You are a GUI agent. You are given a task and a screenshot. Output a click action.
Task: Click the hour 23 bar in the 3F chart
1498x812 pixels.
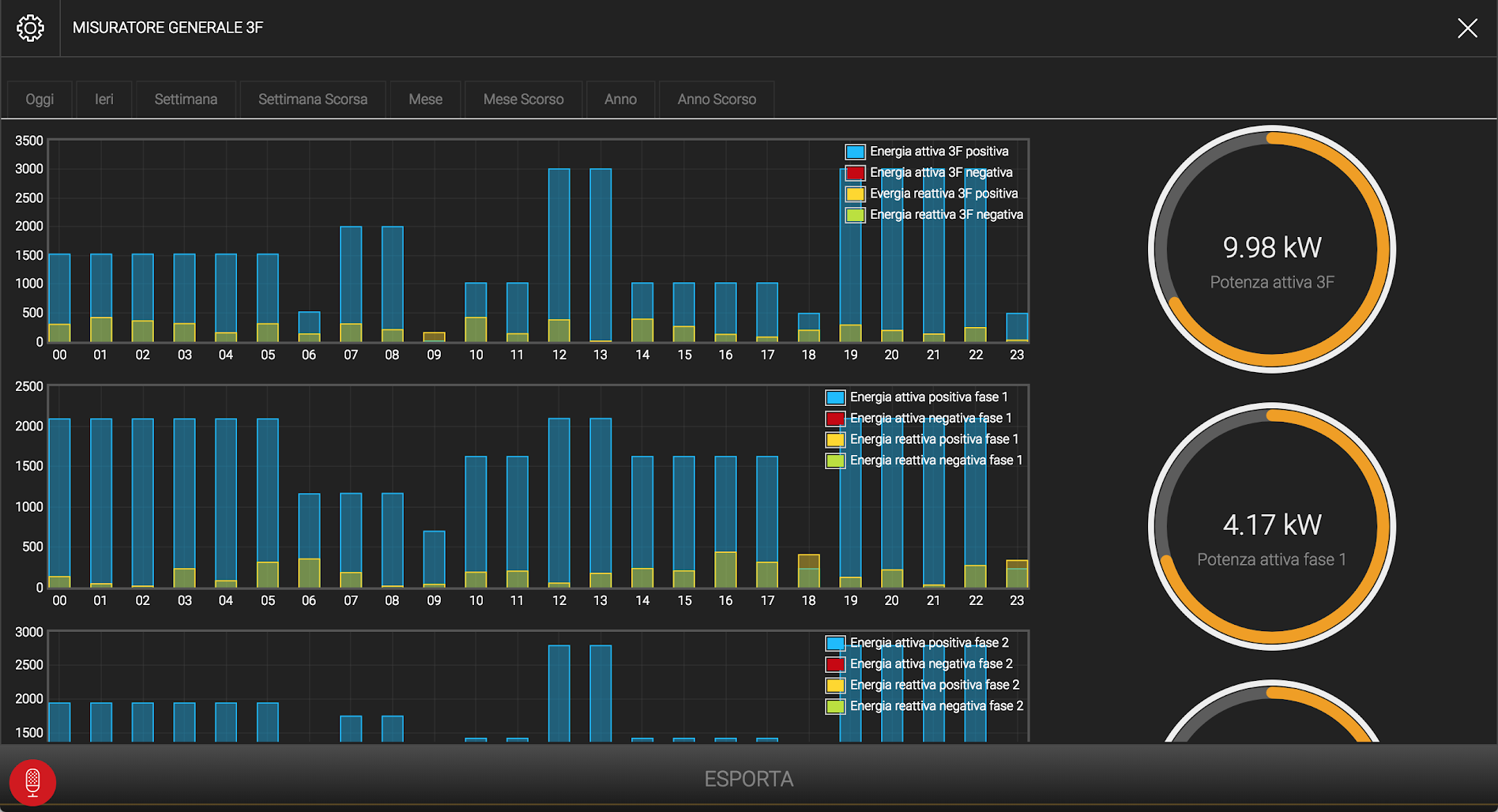tap(1017, 328)
